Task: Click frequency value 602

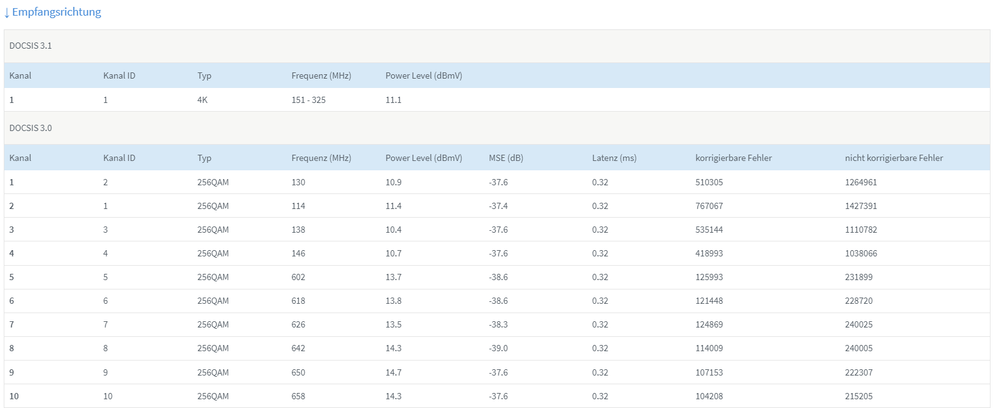Action: tap(298, 278)
